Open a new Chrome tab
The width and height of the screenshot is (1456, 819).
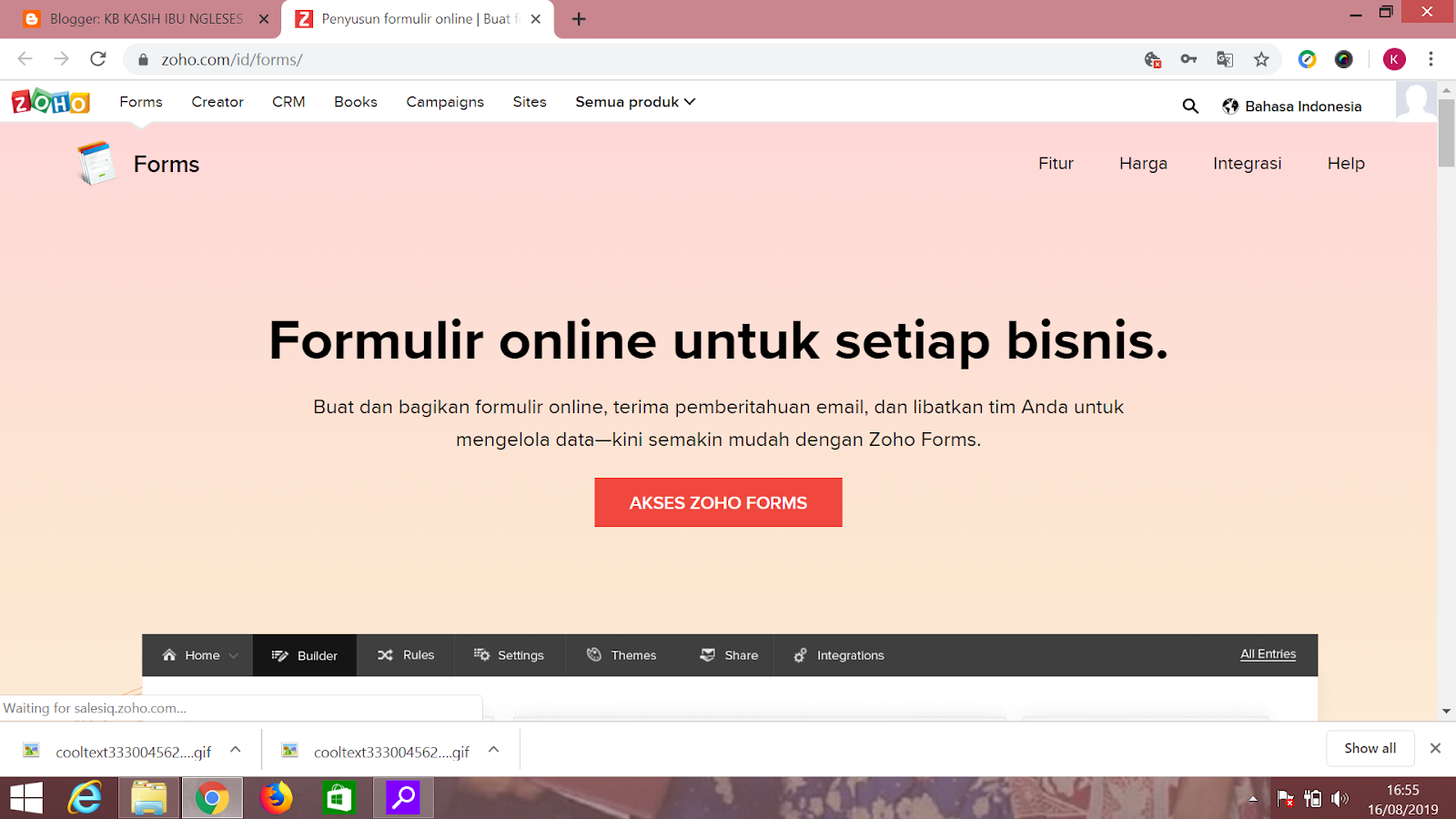(579, 19)
